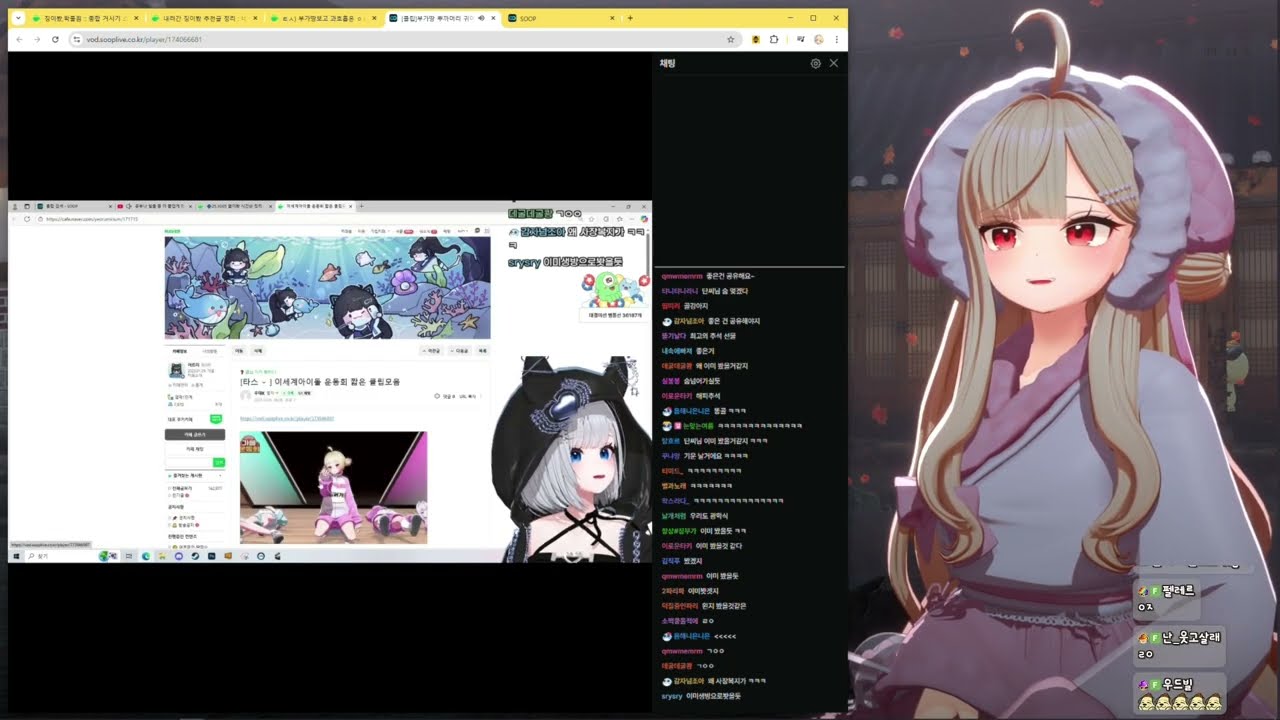Open Chrome's three-dot menu

pyautogui.click(x=837, y=39)
